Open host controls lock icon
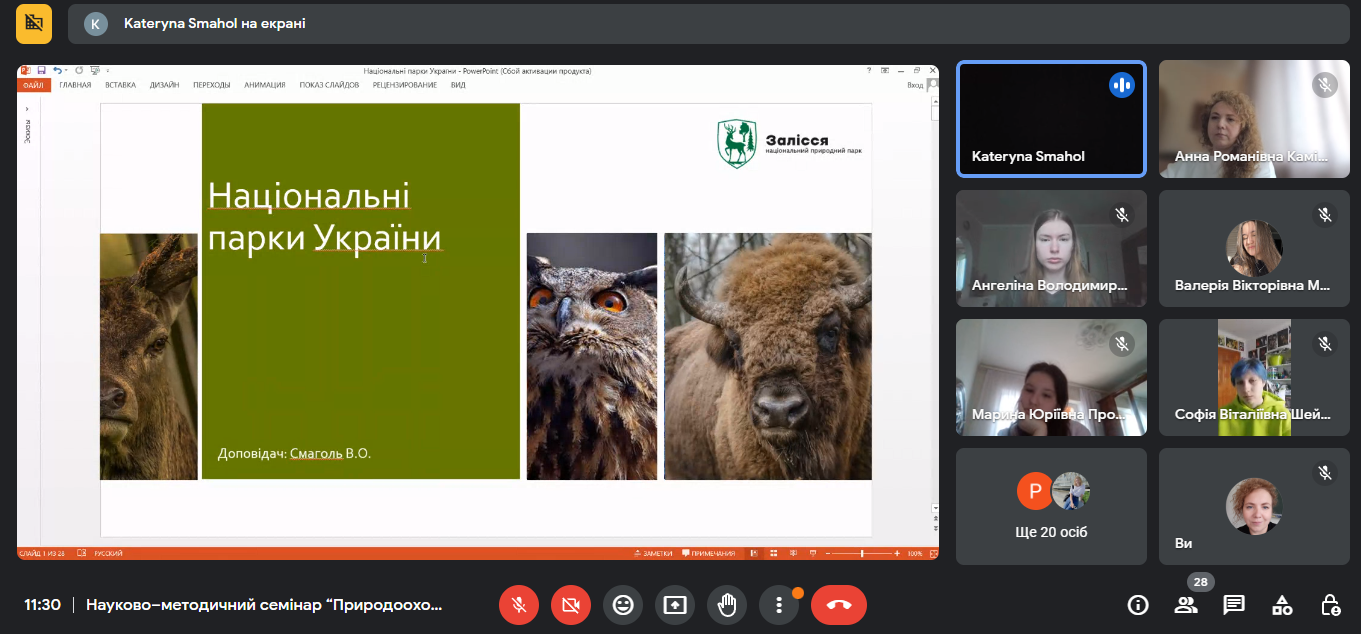 [x=1330, y=605]
